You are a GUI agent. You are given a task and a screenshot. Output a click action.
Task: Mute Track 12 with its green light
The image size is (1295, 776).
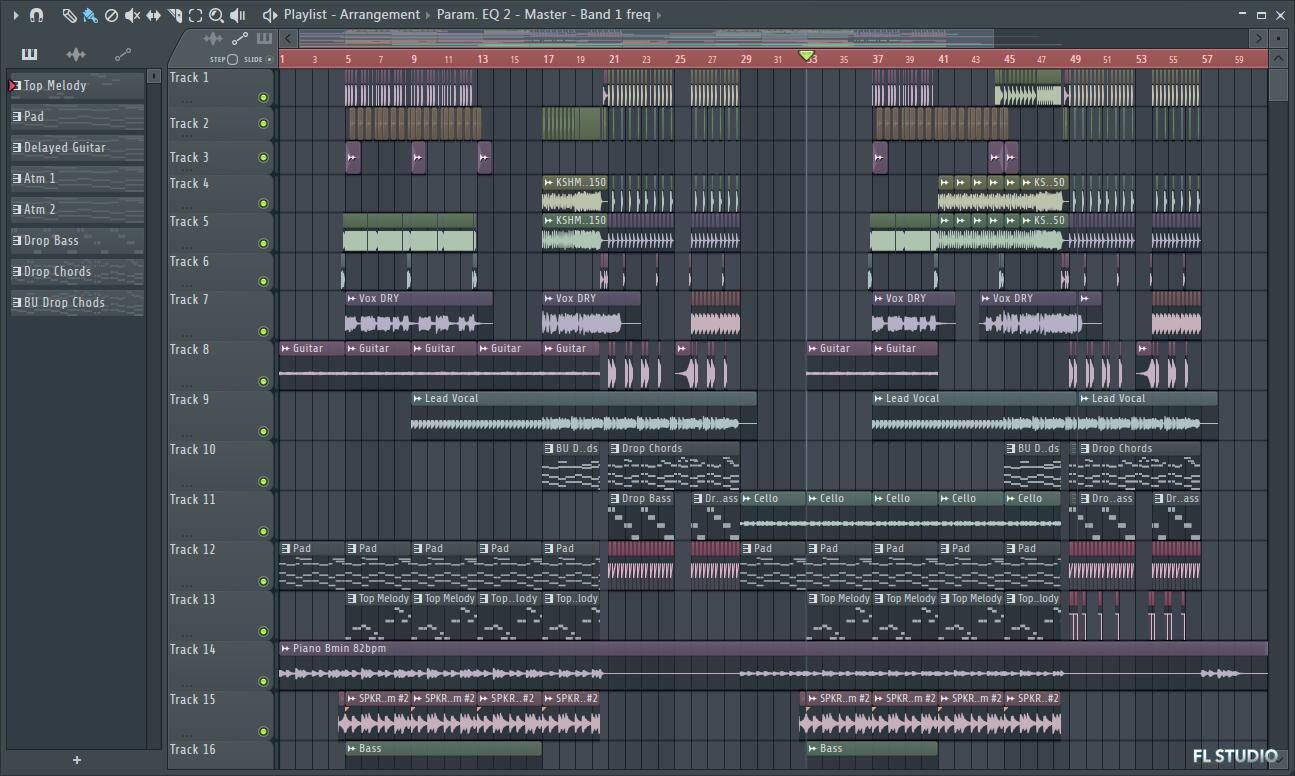263,582
